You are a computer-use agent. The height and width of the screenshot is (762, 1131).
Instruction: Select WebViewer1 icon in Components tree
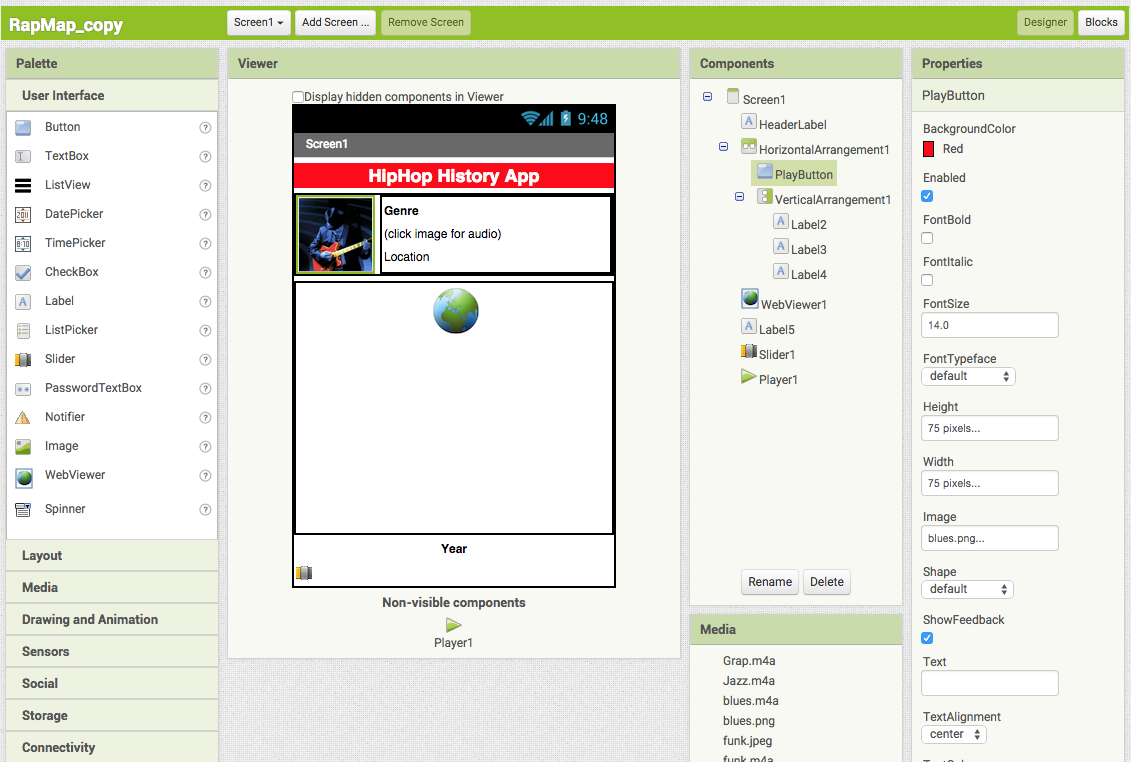tap(750, 297)
